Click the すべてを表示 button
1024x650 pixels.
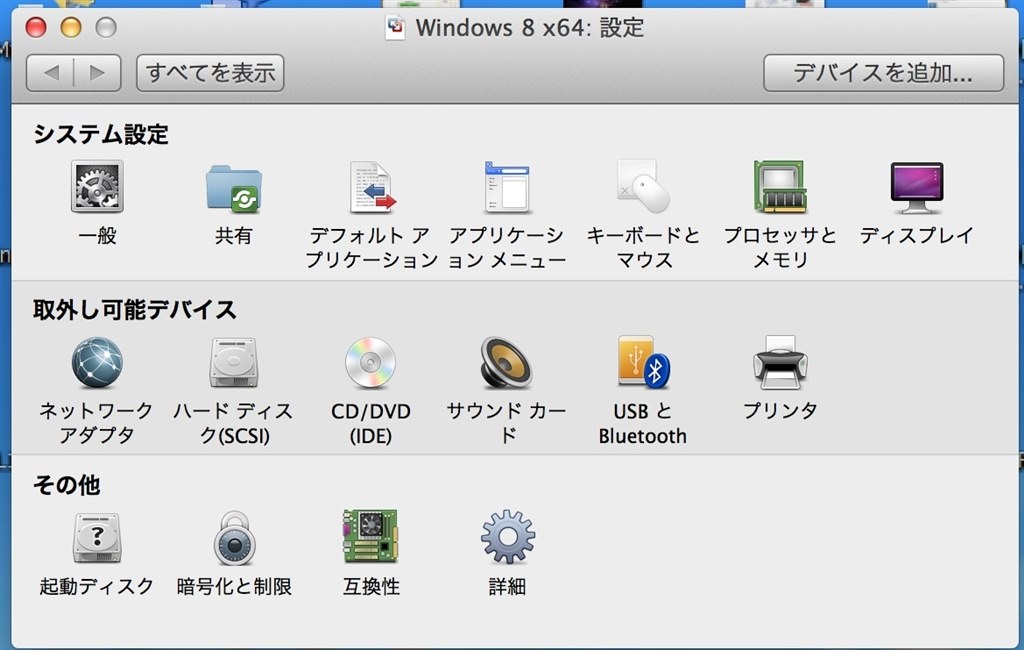pyautogui.click(x=209, y=72)
